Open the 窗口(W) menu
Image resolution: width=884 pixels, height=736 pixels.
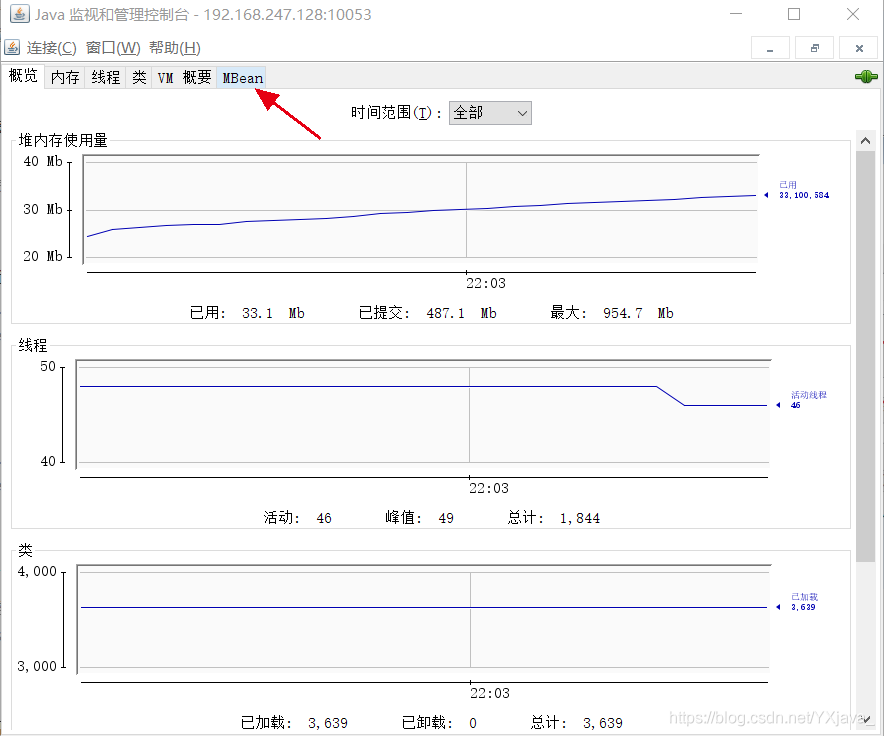(x=113, y=48)
